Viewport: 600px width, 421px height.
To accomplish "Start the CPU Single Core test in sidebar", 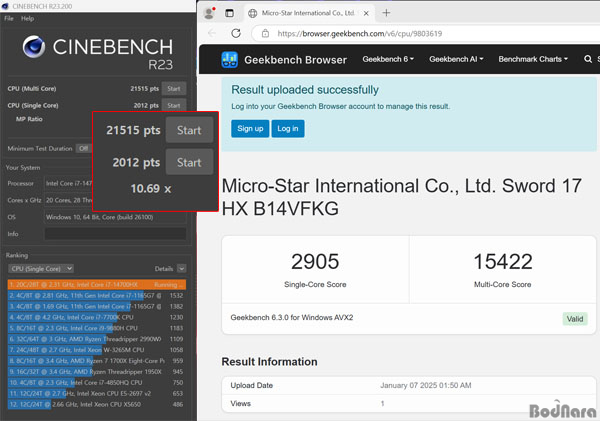I will point(174,105).
